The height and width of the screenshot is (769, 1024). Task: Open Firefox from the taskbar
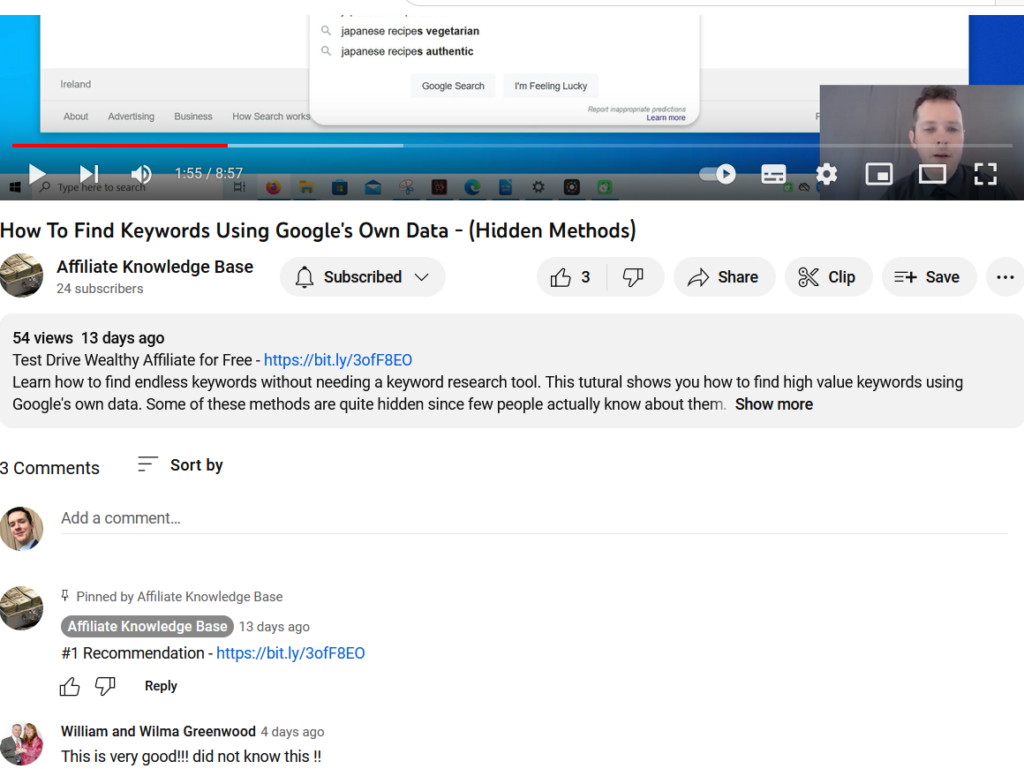(x=273, y=188)
